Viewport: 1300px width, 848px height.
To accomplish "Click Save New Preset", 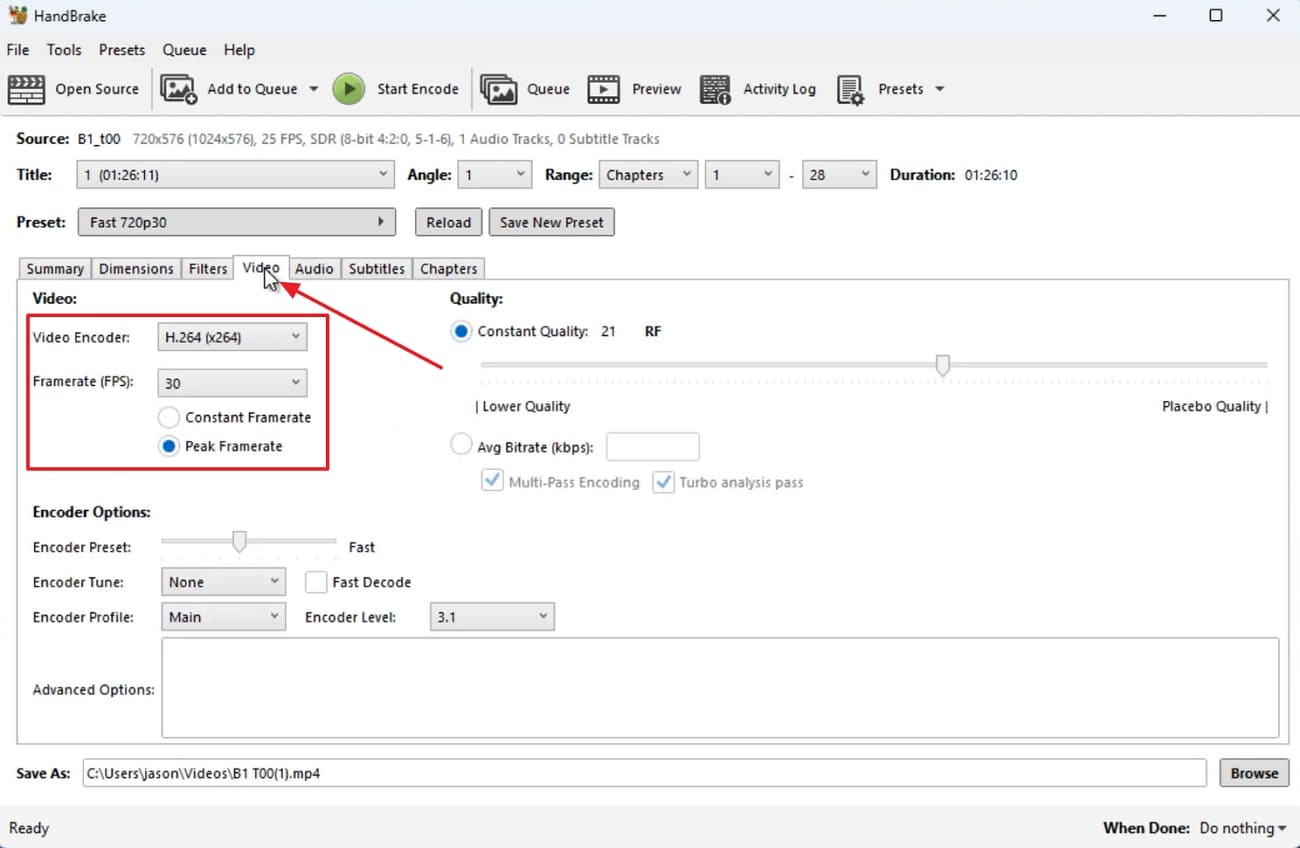I will [x=551, y=221].
